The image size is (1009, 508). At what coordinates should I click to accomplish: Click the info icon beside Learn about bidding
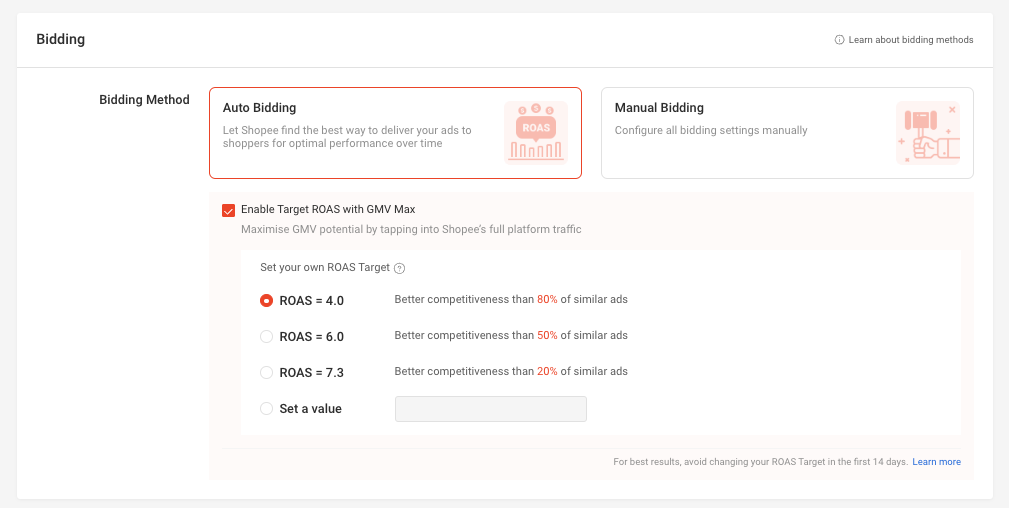(x=839, y=40)
